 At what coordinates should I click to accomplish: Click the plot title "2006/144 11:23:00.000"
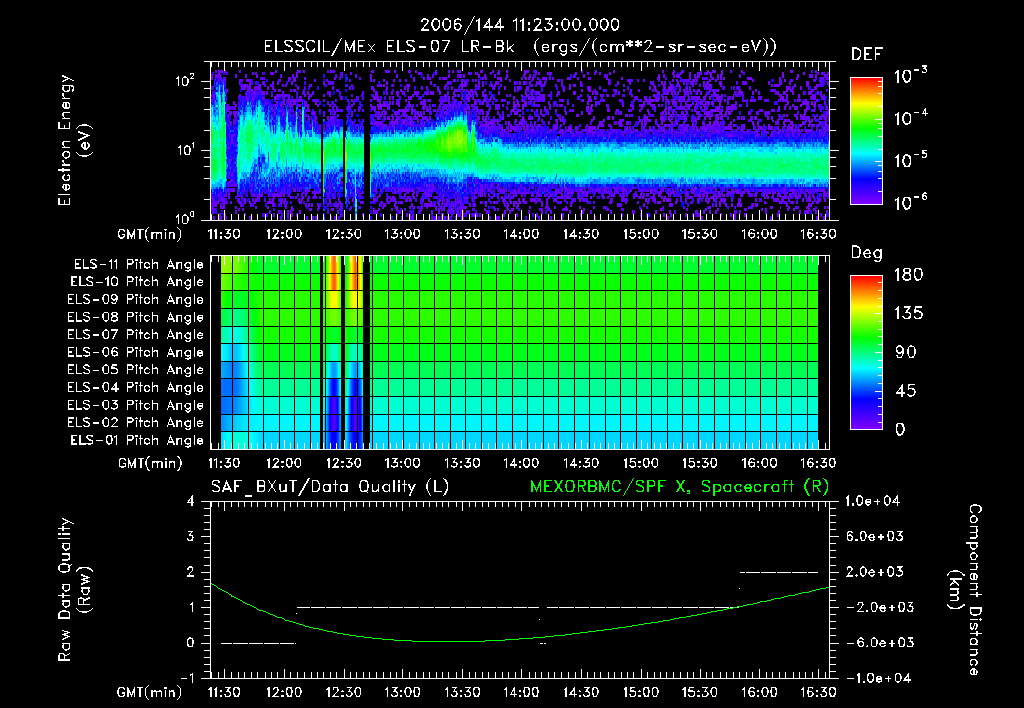pyautogui.click(x=519, y=25)
